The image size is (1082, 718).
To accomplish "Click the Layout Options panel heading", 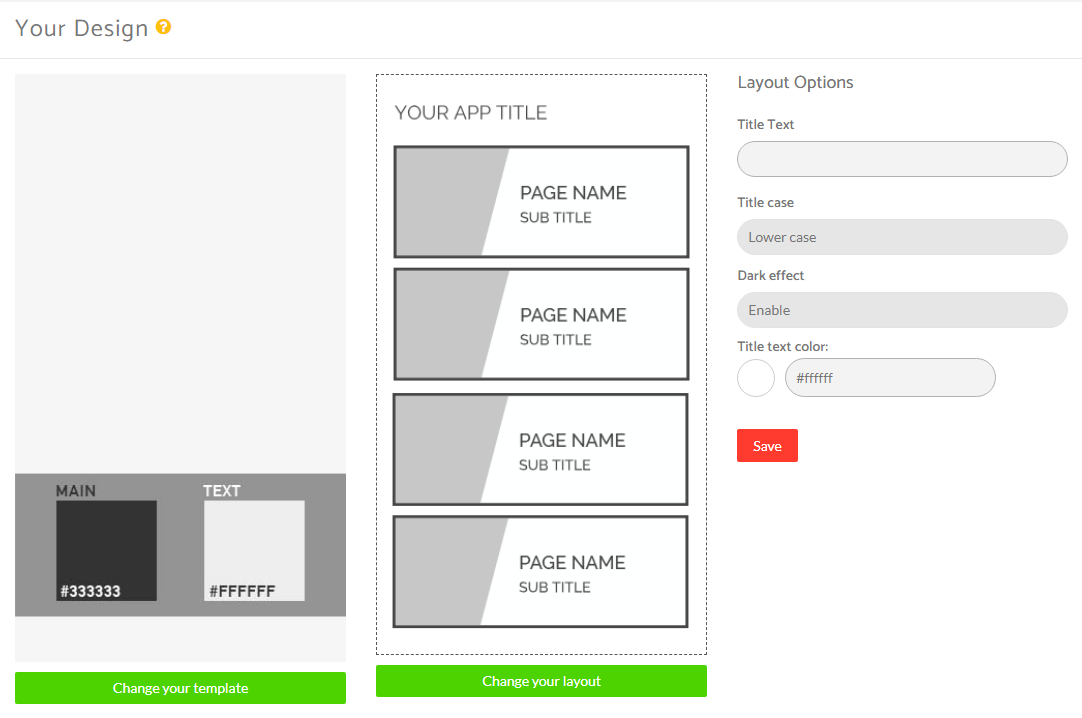I will click(x=795, y=82).
